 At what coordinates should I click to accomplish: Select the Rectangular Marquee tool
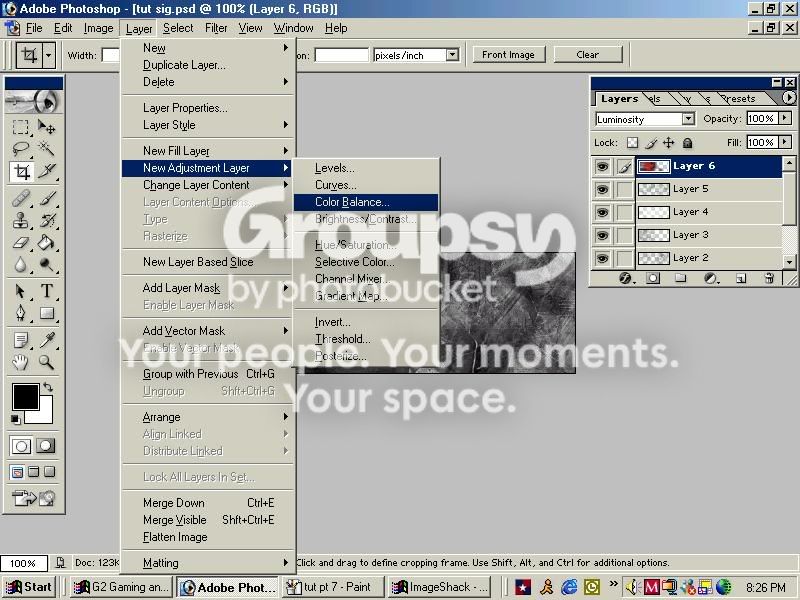tap(20, 127)
